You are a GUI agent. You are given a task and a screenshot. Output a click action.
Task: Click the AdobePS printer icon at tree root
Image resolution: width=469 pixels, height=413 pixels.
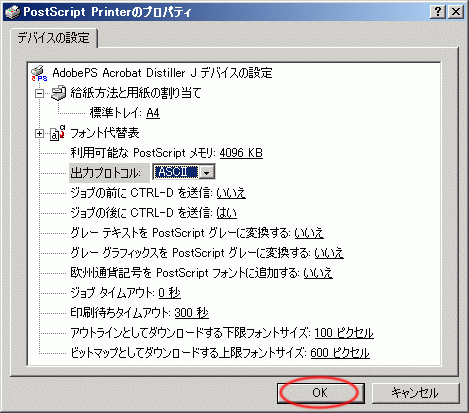point(39,73)
